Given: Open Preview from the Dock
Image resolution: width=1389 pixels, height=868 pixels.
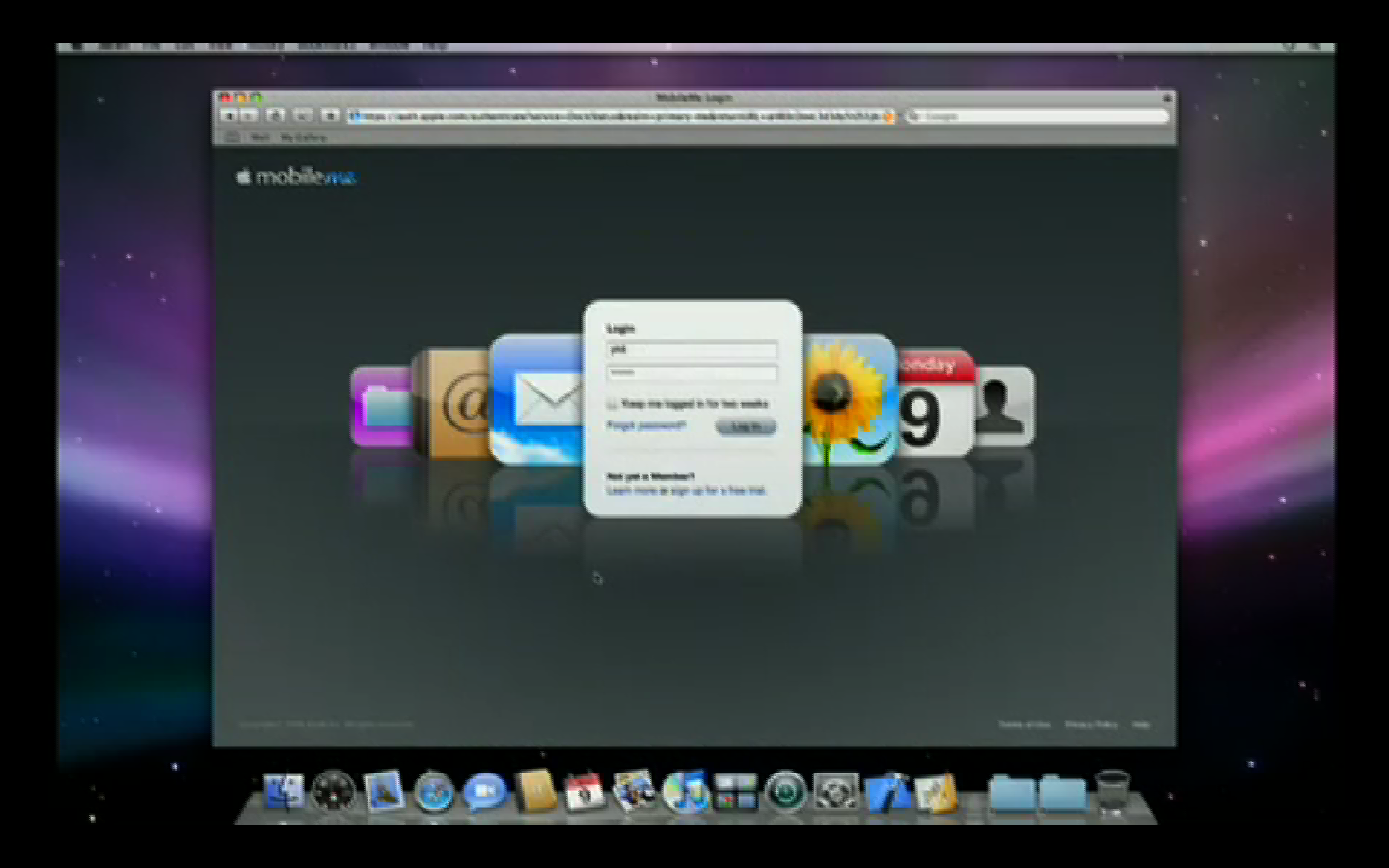Looking at the screenshot, I should click(x=635, y=791).
